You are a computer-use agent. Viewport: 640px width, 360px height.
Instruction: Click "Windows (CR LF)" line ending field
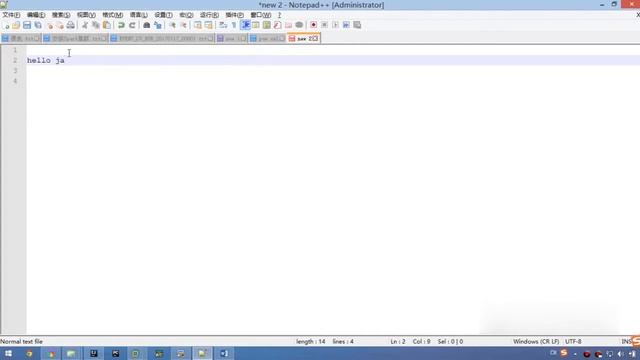click(536, 341)
